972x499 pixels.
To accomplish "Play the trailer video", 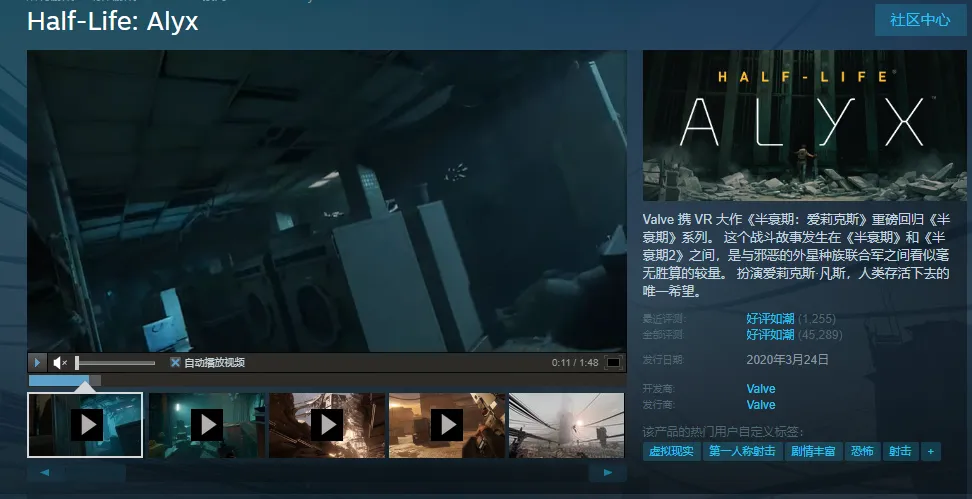I will pyautogui.click(x=37, y=363).
